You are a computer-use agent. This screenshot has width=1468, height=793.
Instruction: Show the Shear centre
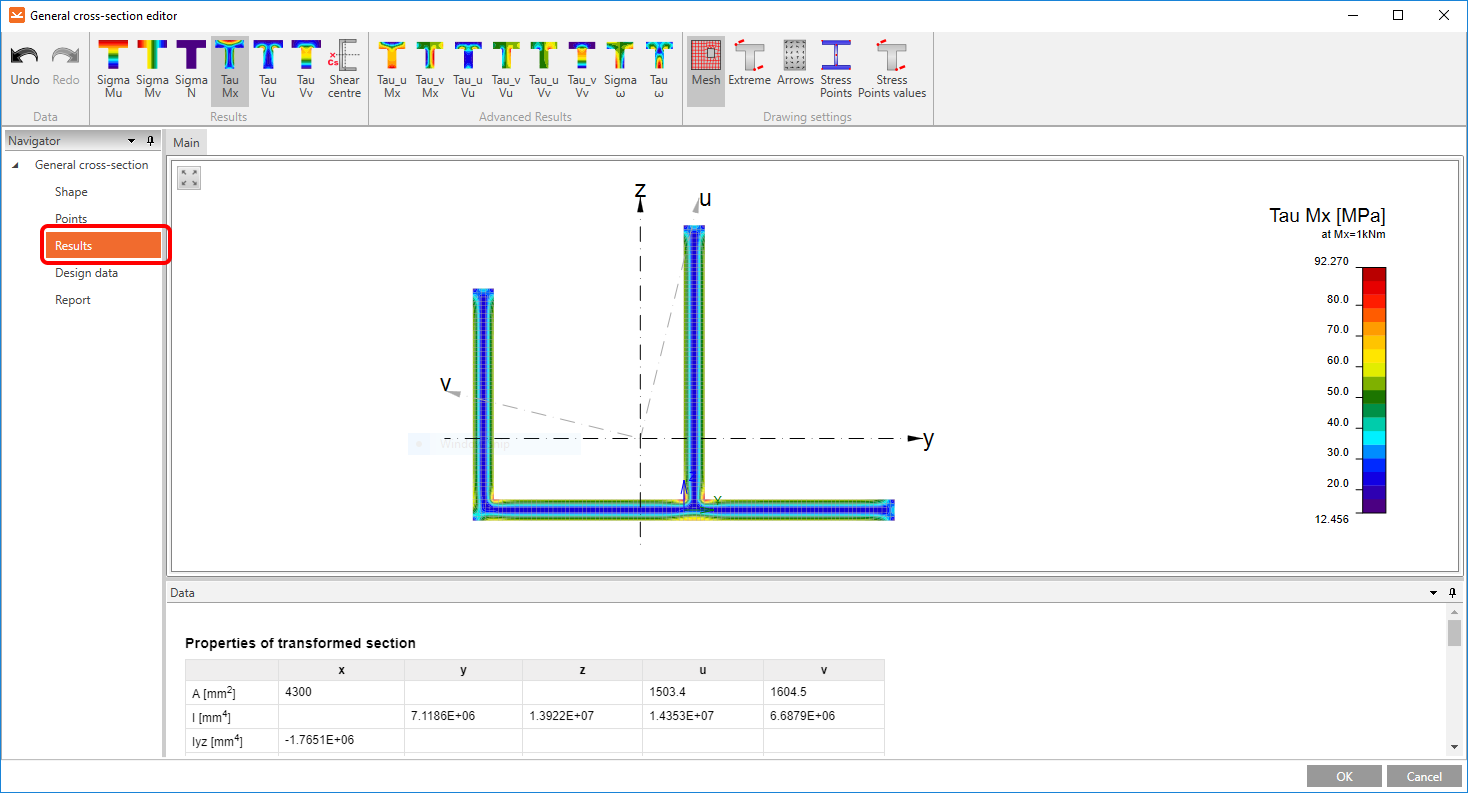344,69
